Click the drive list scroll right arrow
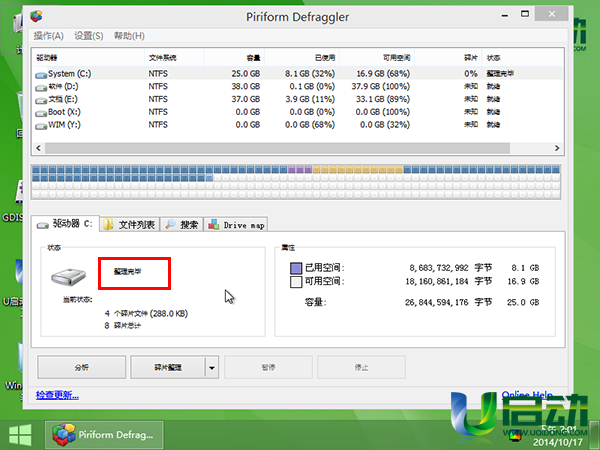Viewport: 600px width, 450px height. point(557,148)
